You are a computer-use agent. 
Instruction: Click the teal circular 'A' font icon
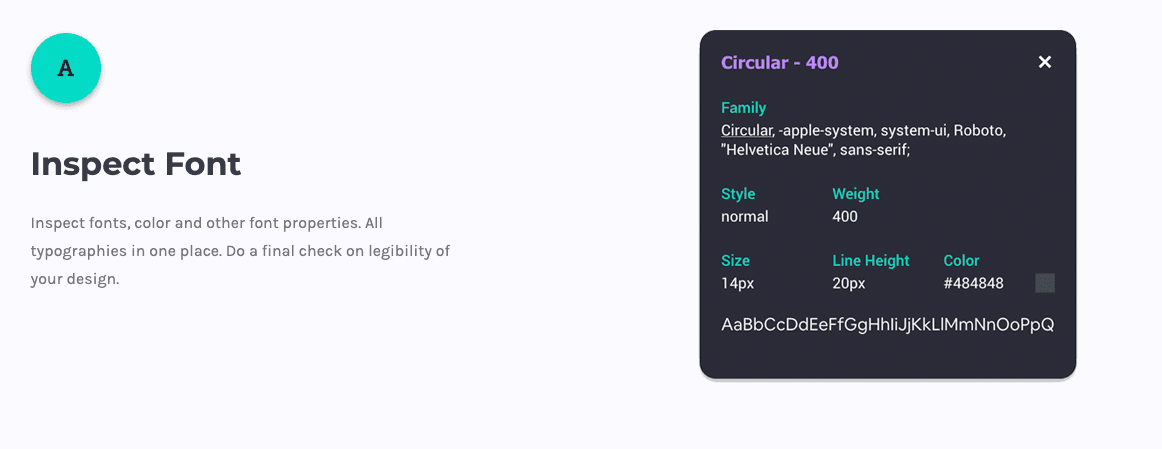pyautogui.click(x=66, y=68)
